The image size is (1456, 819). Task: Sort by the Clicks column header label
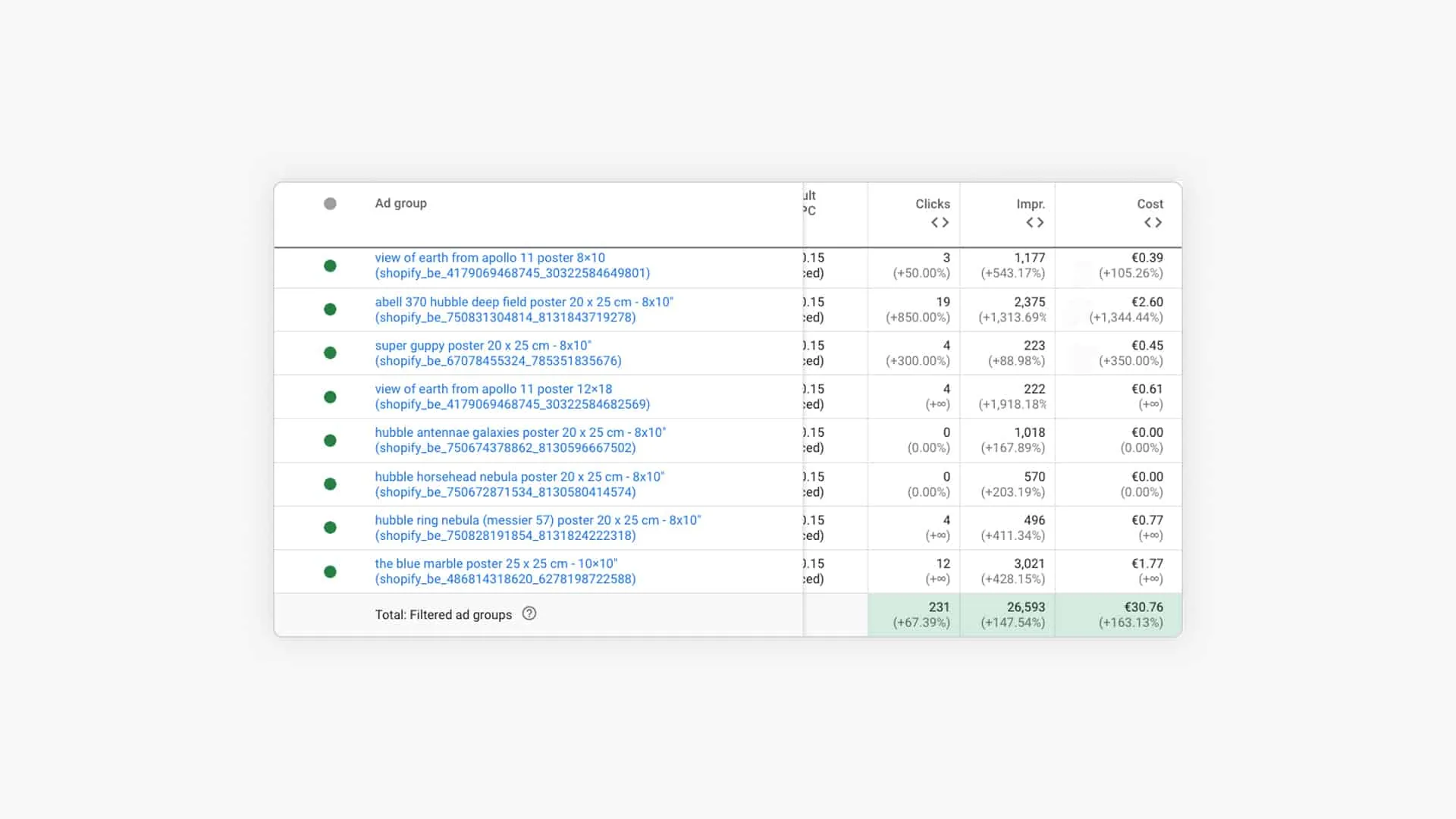coord(932,204)
